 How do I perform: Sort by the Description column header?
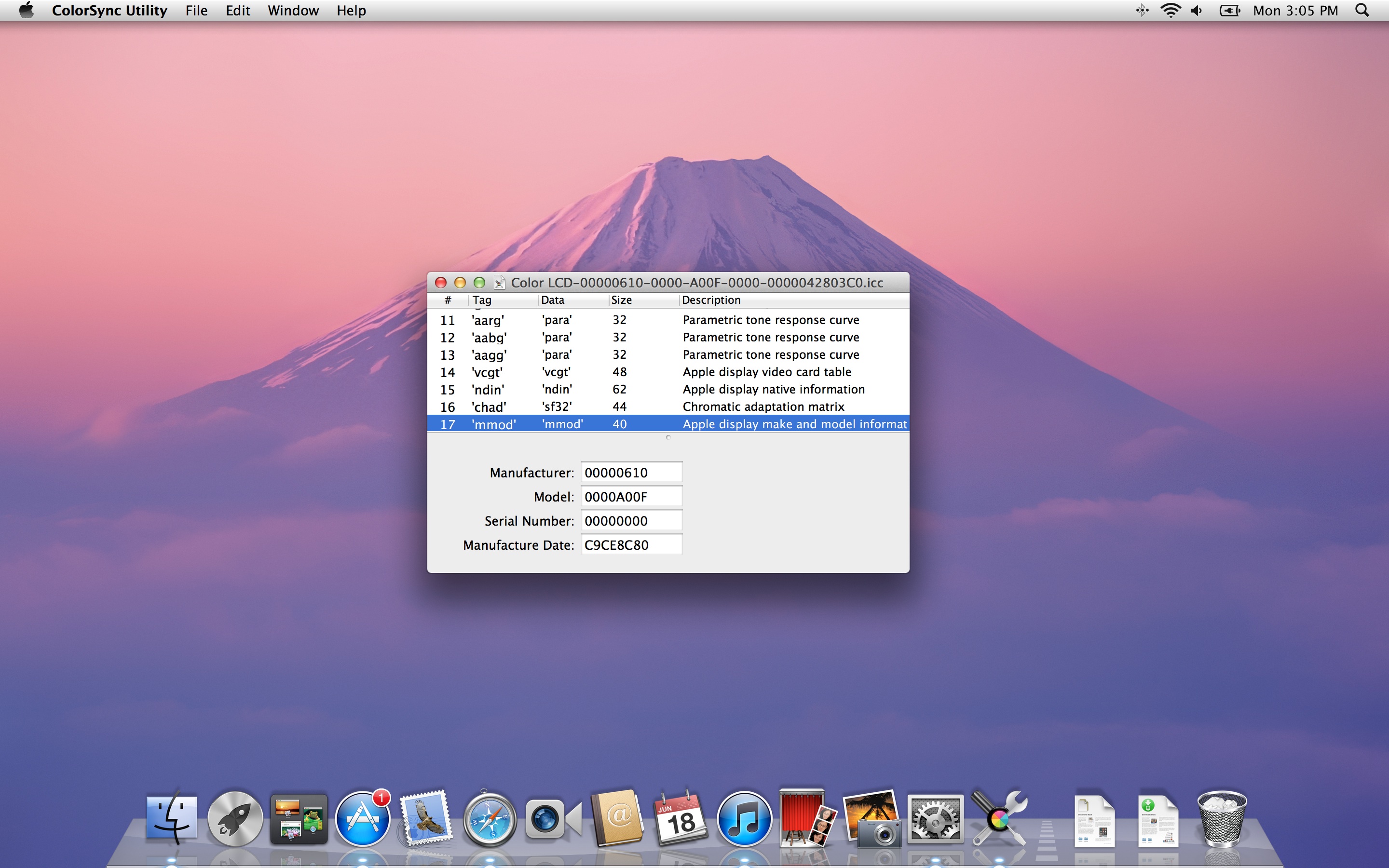(x=794, y=300)
